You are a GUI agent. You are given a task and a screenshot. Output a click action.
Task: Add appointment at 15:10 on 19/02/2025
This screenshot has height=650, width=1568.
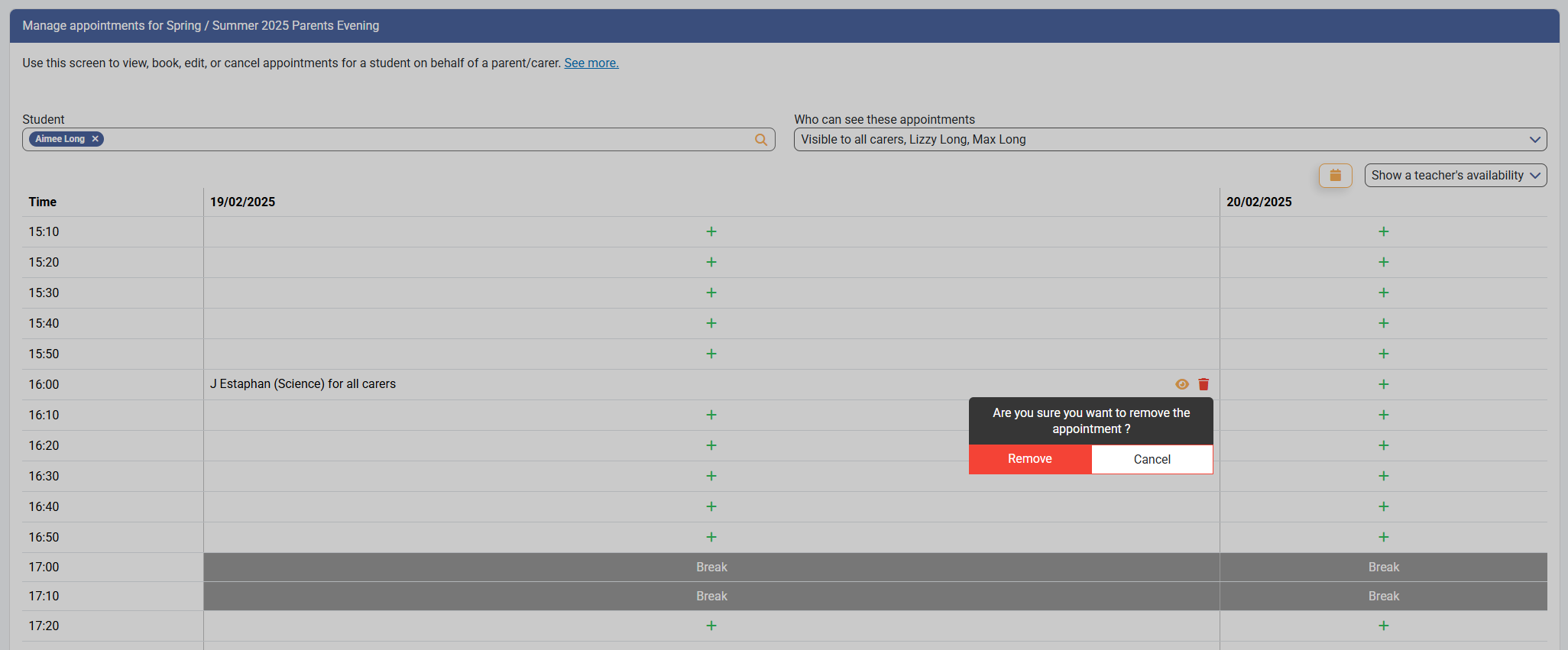[711, 231]
